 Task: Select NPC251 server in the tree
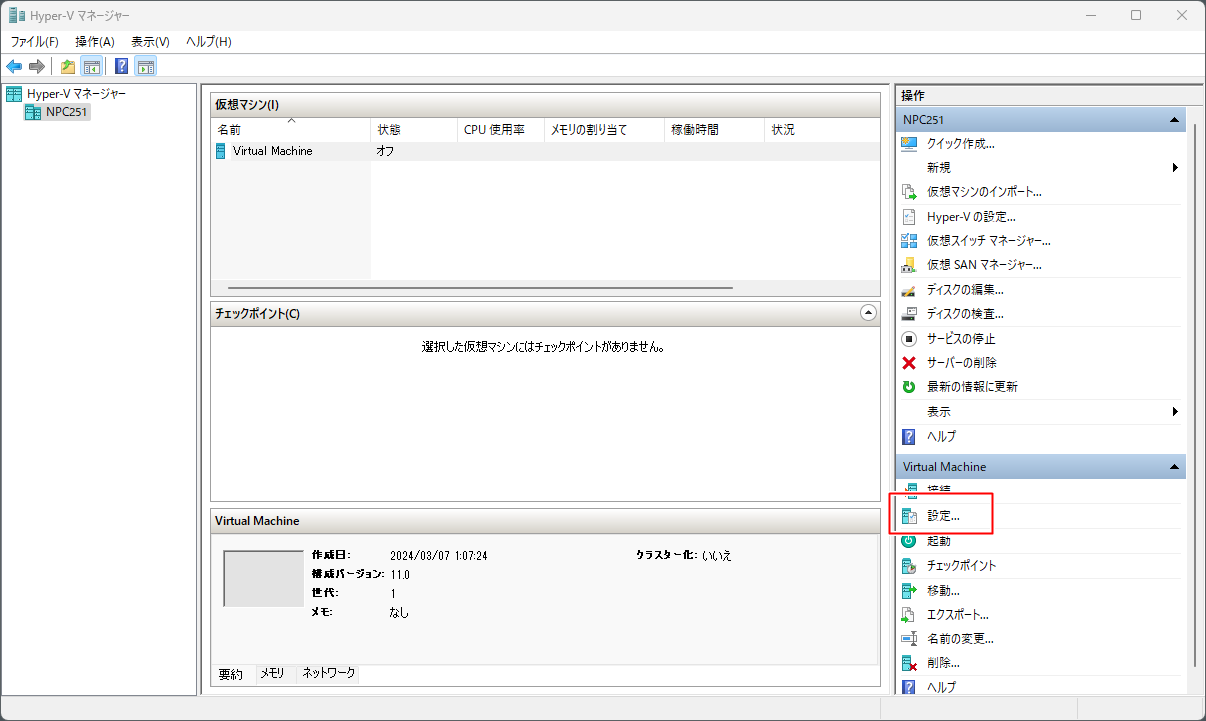pos(67,112)
